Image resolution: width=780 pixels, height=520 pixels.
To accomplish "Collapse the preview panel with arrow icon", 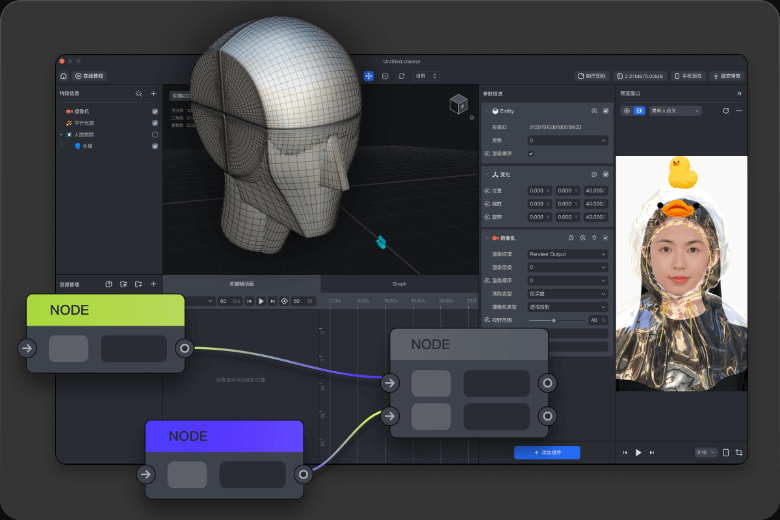I will point(739,93).
